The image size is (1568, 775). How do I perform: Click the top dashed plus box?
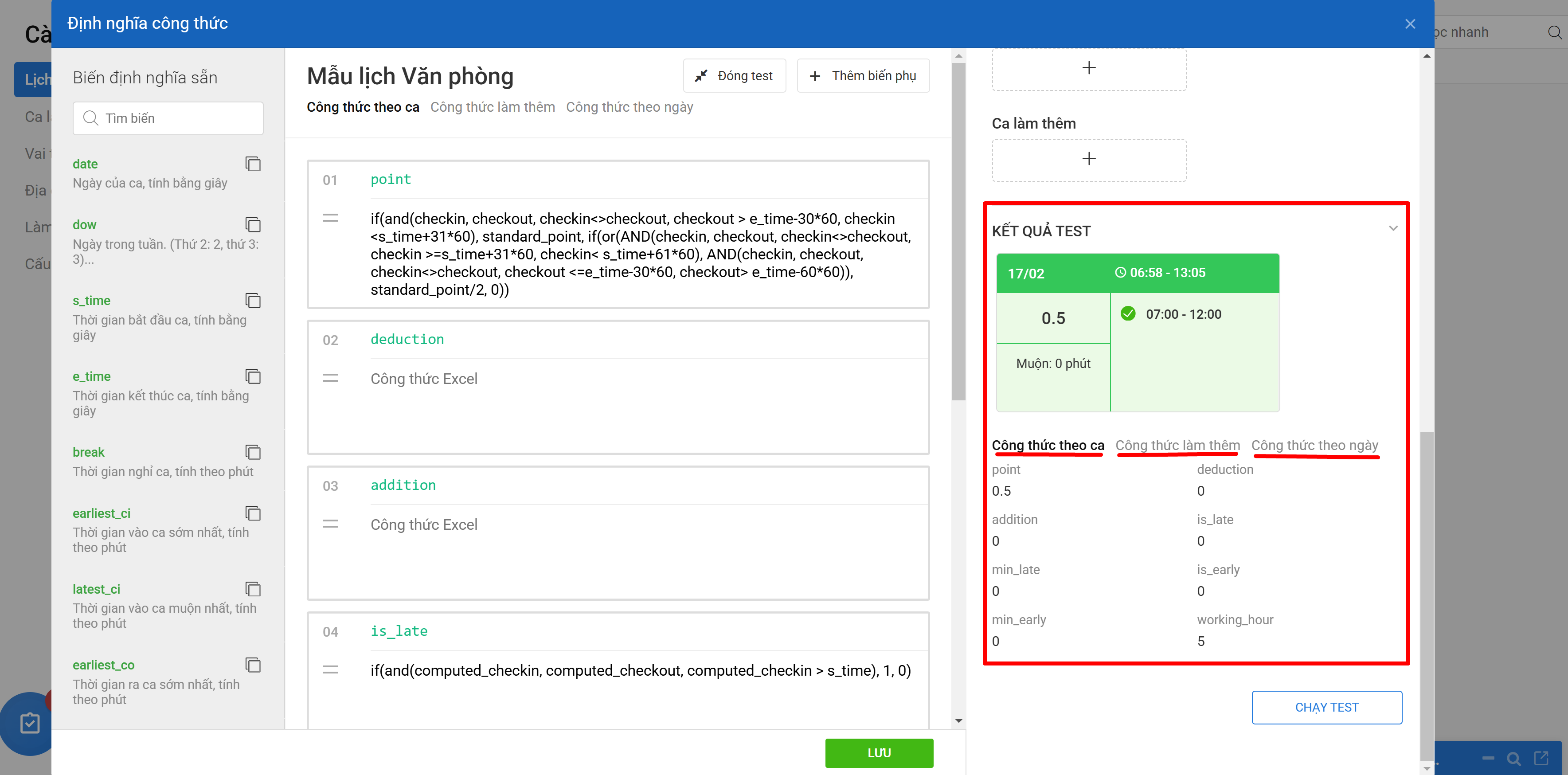[x=1088, y=68]
